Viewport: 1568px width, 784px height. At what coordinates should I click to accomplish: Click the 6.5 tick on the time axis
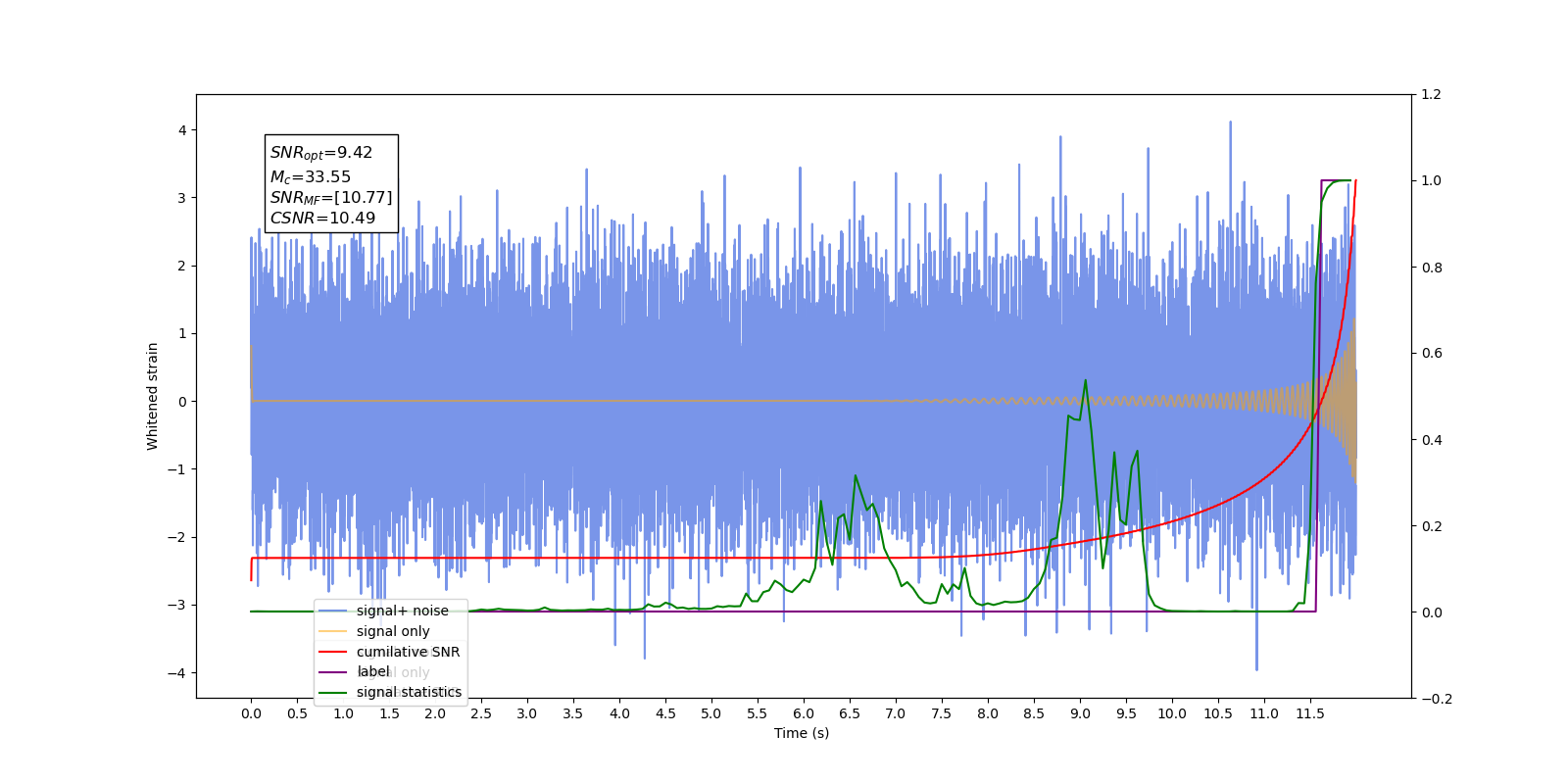850,713
